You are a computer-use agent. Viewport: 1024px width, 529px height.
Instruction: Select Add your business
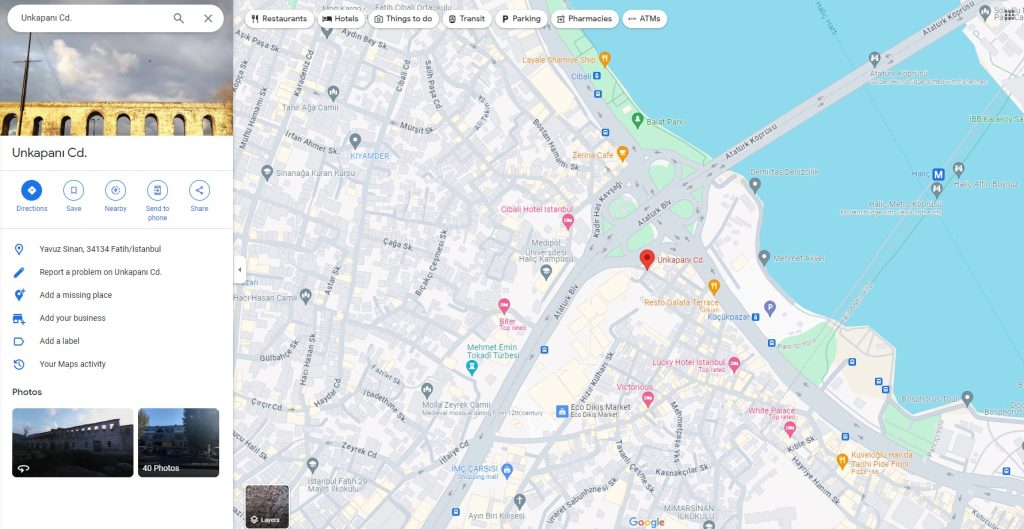(116, 318)
